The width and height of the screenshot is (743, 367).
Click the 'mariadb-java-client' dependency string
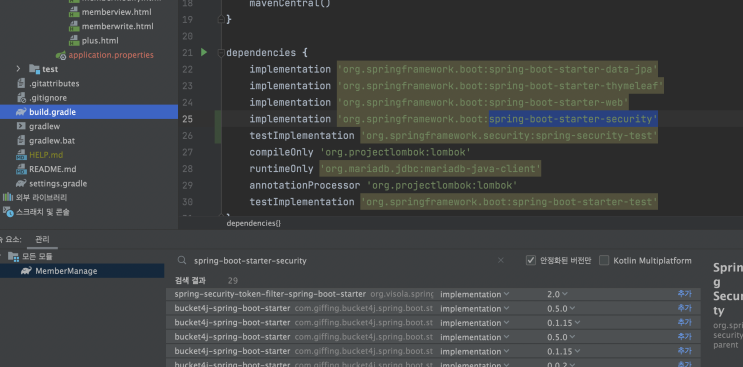pos(430,169)
